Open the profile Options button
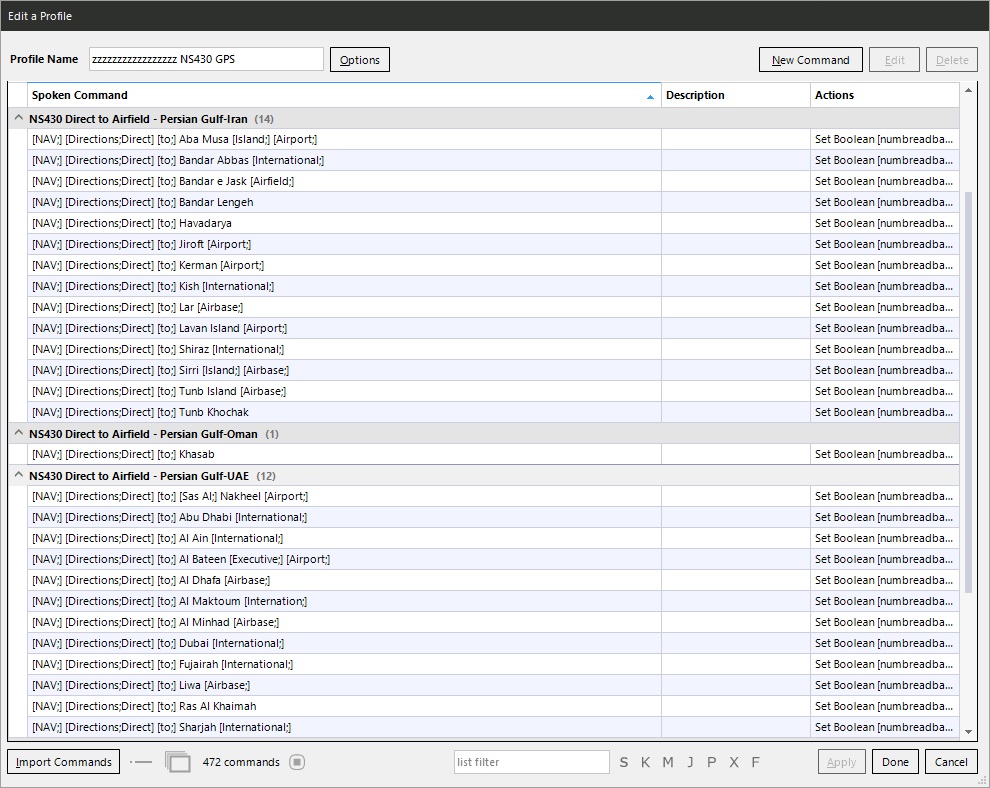Viewport: 990px width, 788px height. (x=359, y=60)
